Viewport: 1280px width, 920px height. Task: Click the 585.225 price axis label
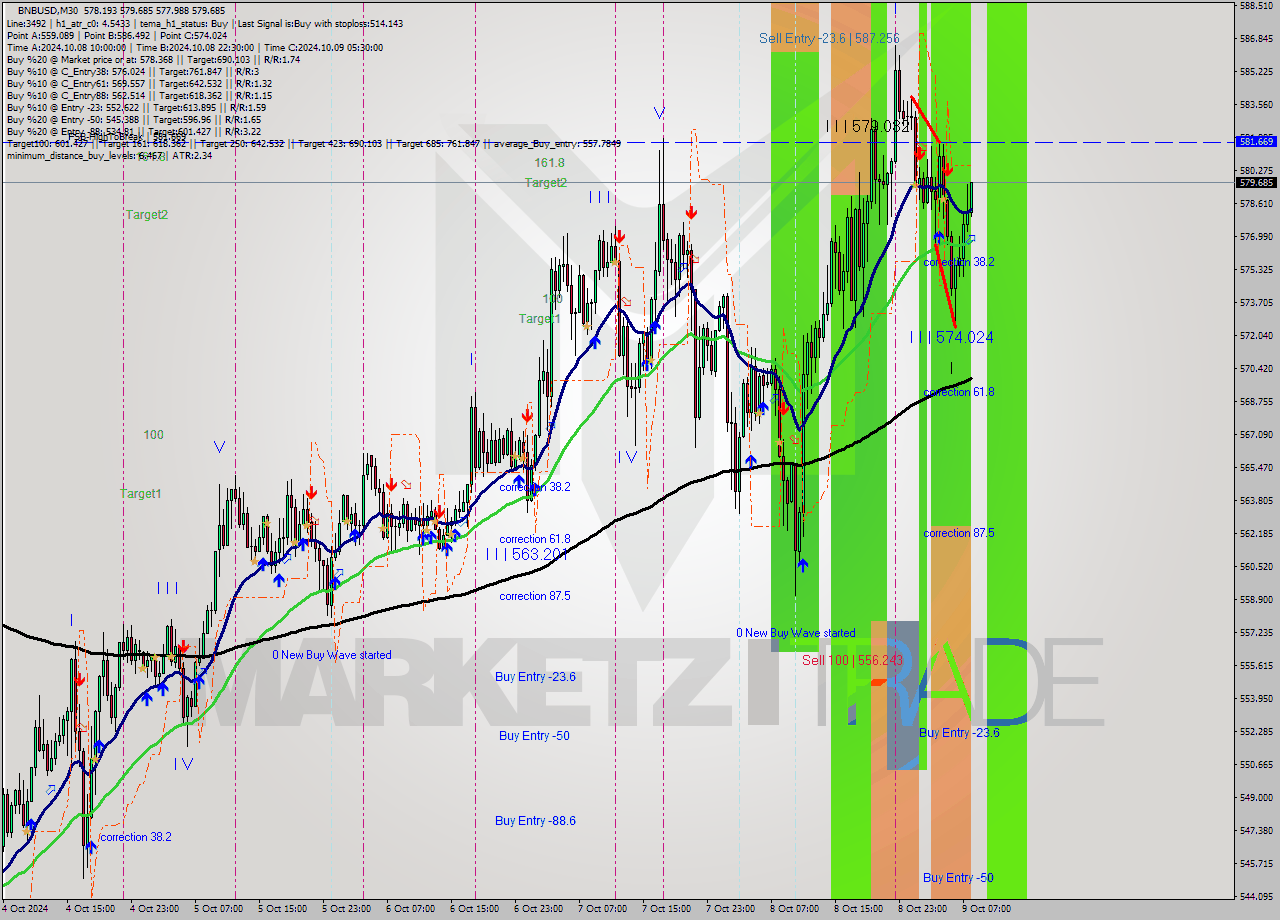pyautogui.click(x=1257, y=71)
